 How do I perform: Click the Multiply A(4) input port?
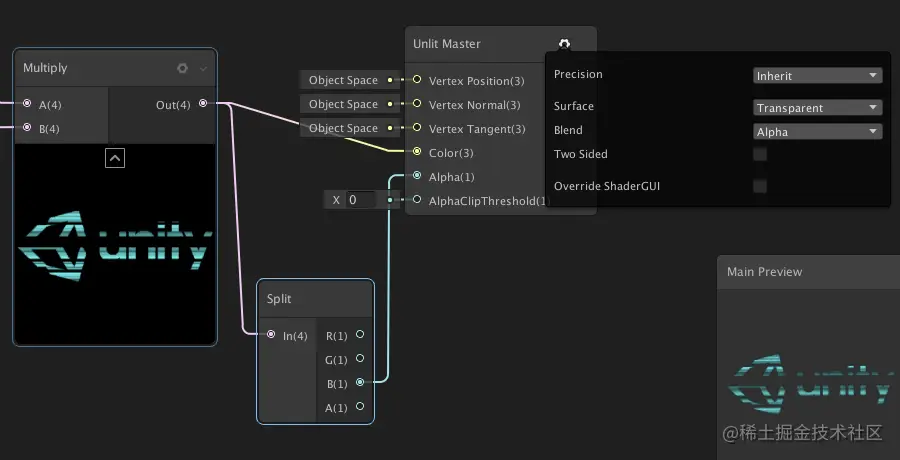click(27, 103)
